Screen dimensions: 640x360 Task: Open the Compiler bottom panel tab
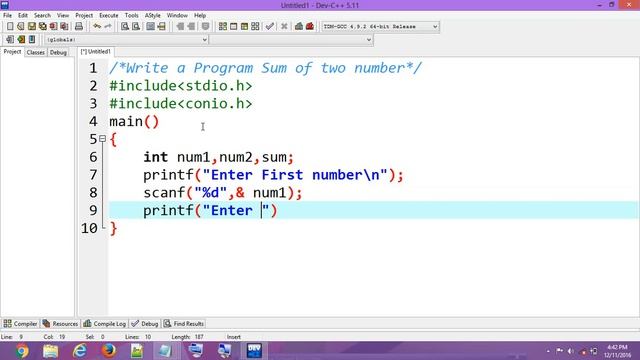tap(20, 324)
